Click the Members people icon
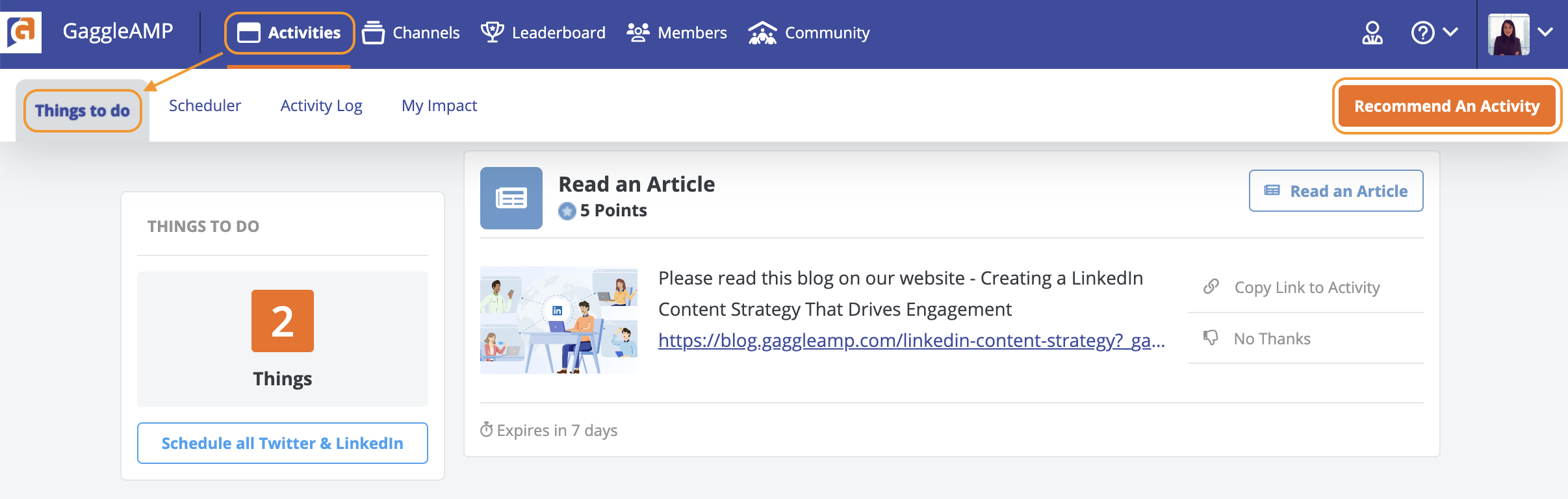 [638, 32]
